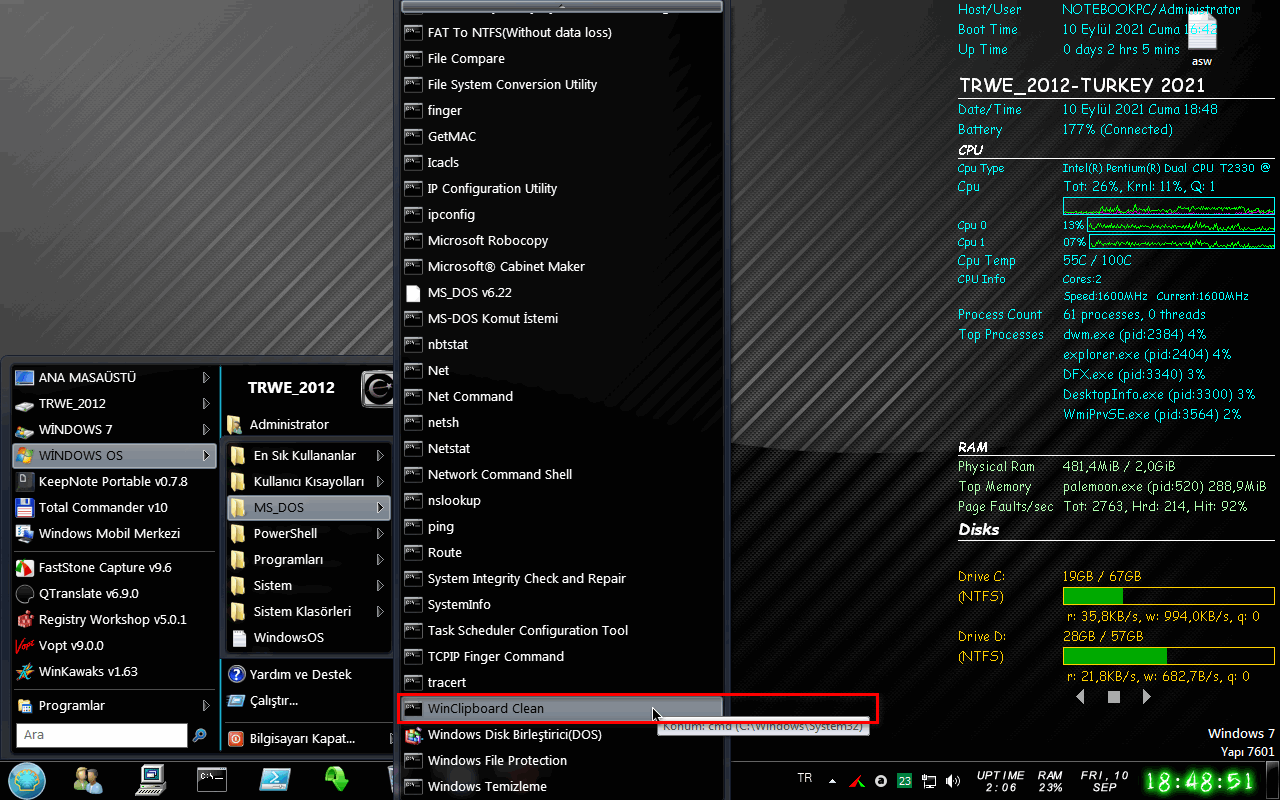Open Microsoft® Cabinet Maker
This screenshot has width=1280, height=800.
click(x=561, y=266)
